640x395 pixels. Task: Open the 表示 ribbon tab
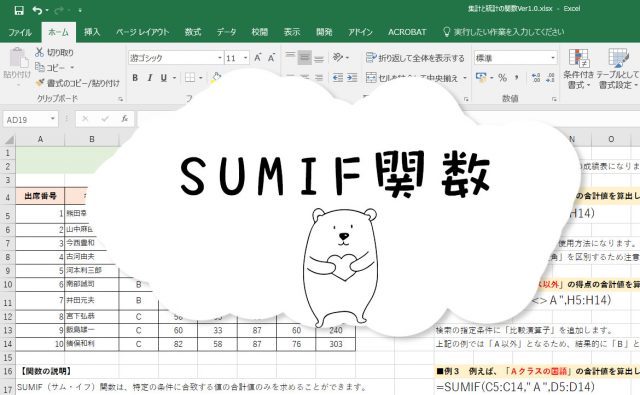tap(292, 32)
